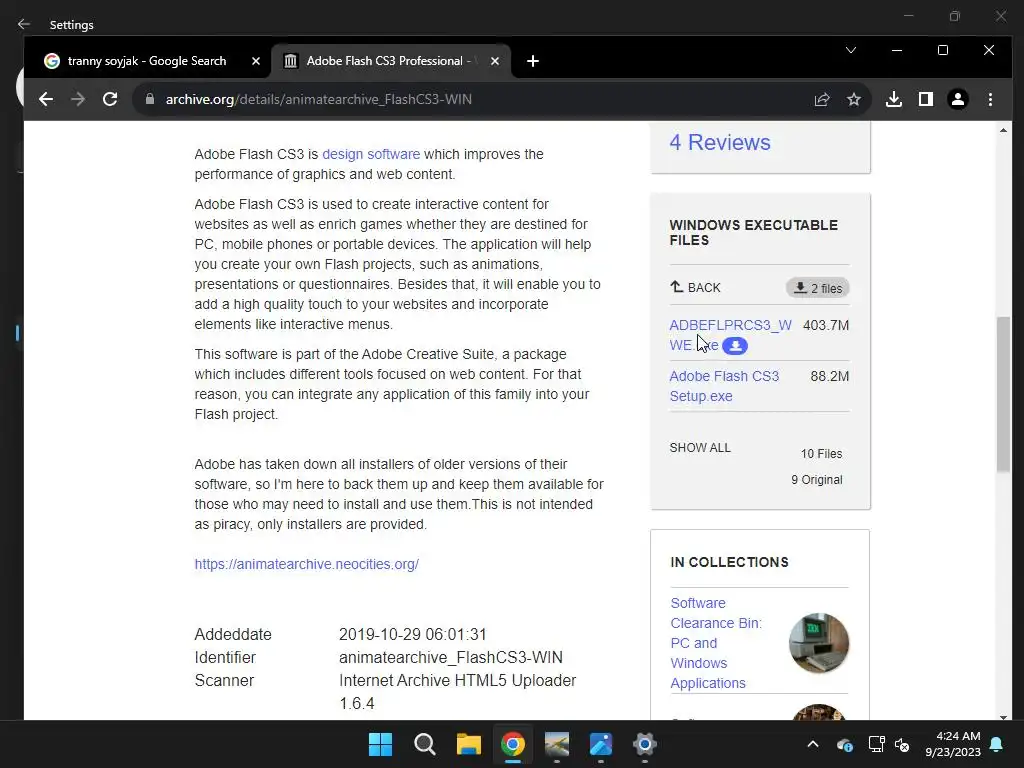Screen dimensions: 1024x768
Task: Open the blue mountain photo app in the taskbar
Action: click(x=601, y=744)
